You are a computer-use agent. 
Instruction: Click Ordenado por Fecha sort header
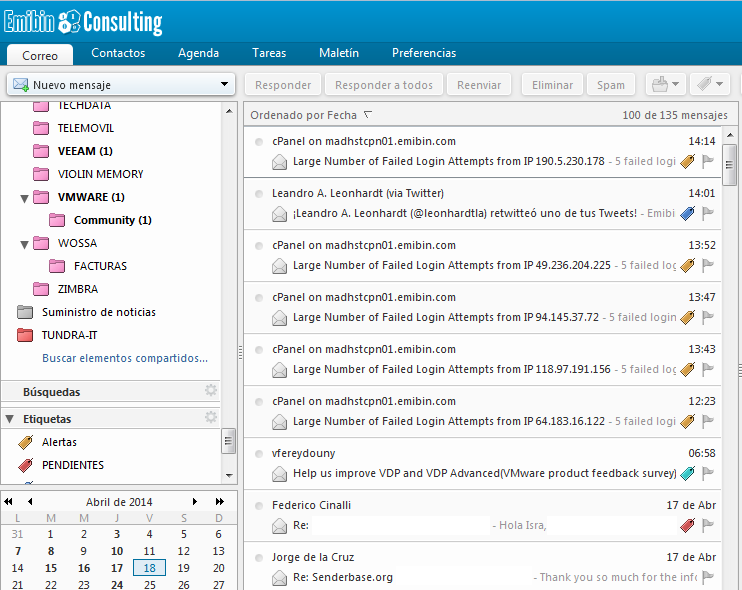(311, 115)
